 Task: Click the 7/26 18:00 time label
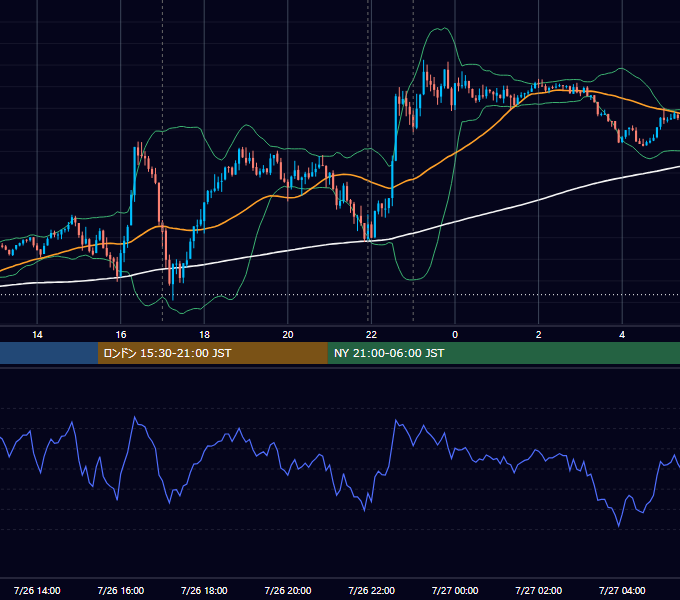coord(204,590)
